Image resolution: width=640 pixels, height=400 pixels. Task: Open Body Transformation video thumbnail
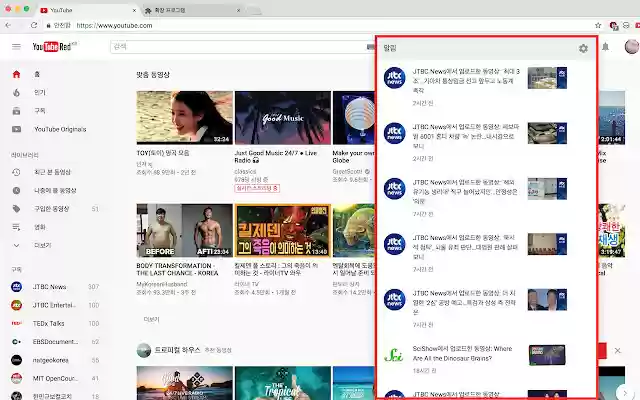[x=184, y=230]
